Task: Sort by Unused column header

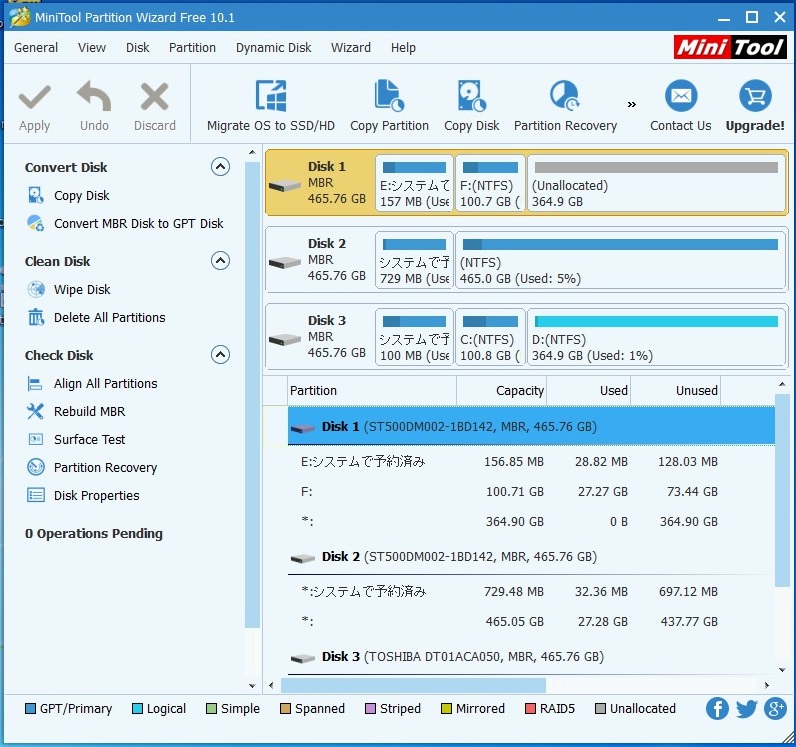Action: (x=675, y=391)
